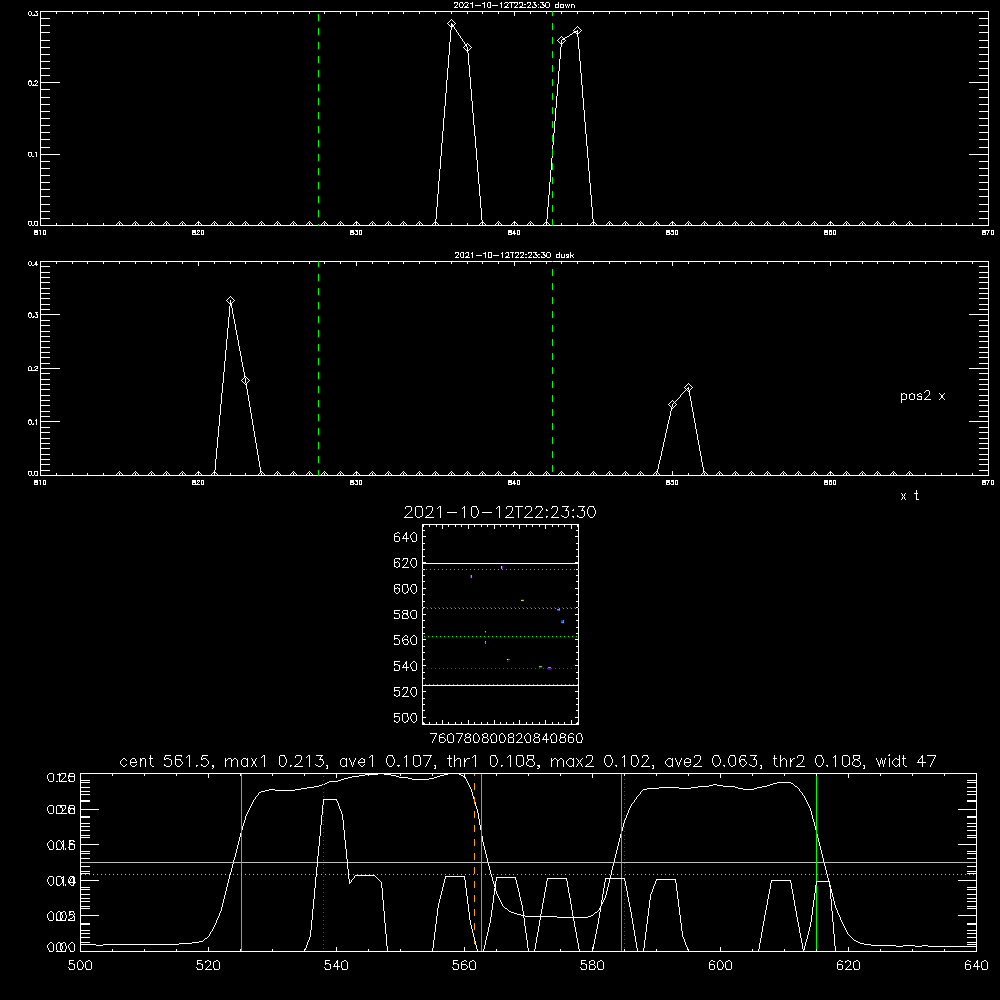This screenshot has width=1000, height=1000.
Task: Select the "max2 0.102" value
Action: pyautogui.click(x=600, y=761)
